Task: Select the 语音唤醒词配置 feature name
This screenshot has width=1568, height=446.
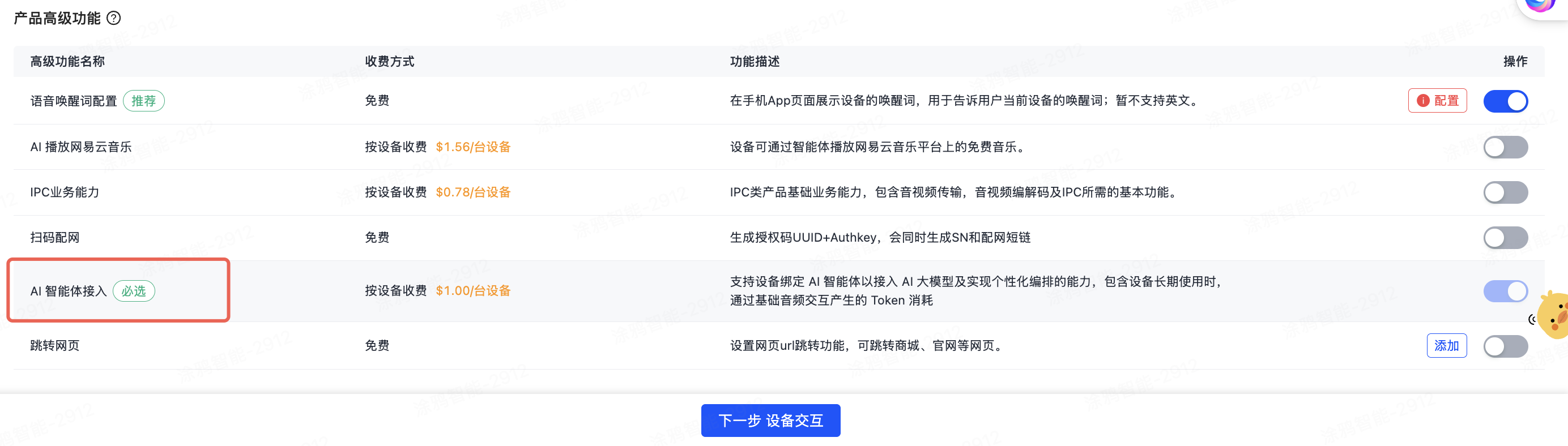Action: (x=74, y=101)
